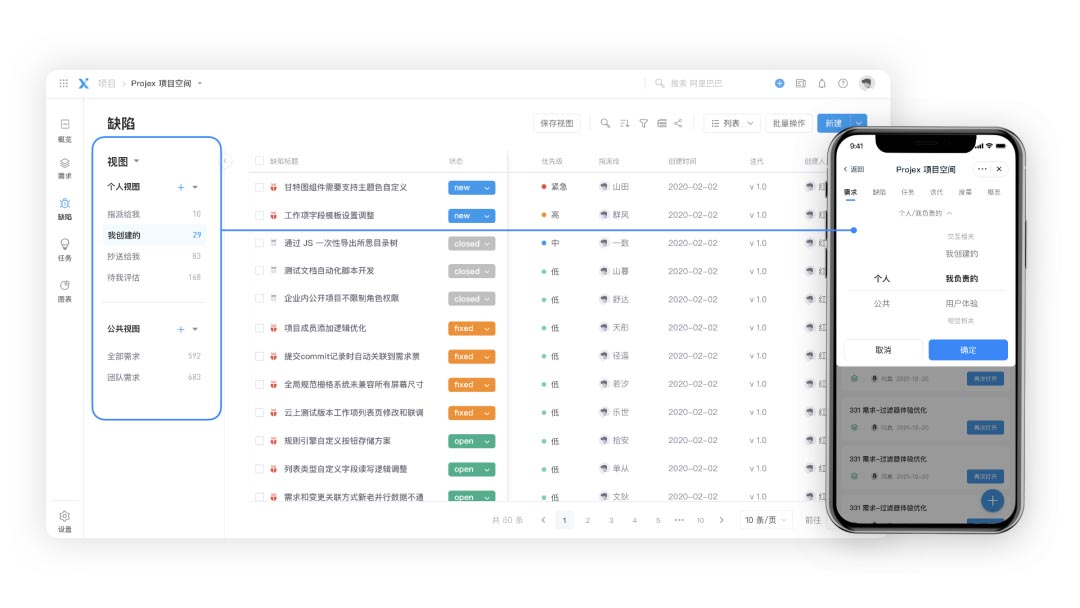Tick checkbox for 通过 JS 一次性导出所思目录树
Viewport: 1080px width, 608px height.
click(259, 243)
